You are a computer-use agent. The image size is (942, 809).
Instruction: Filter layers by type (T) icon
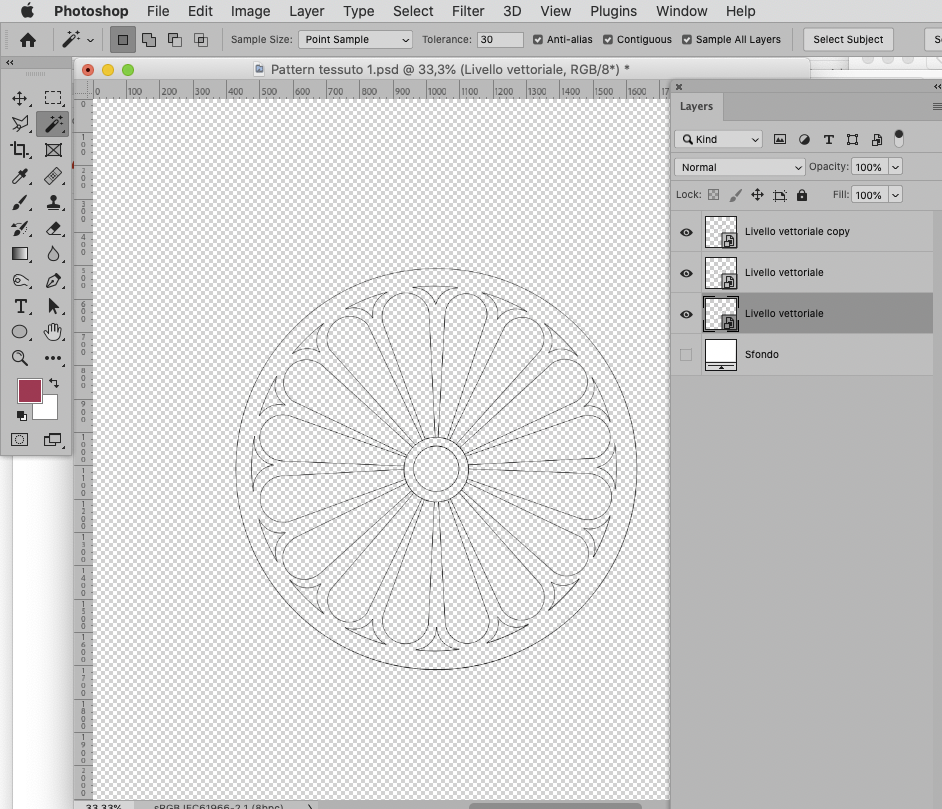(828, 139)
